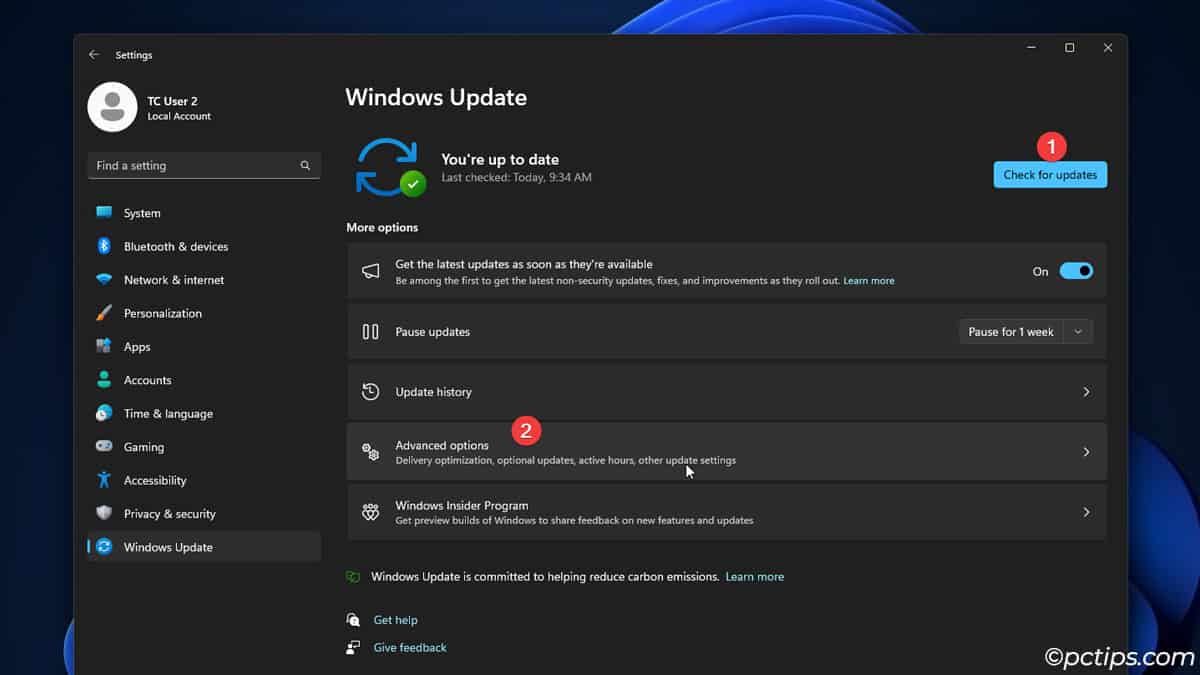The width and height of the screenshot is (1200, 675).
Task: Expand Update history with its chevron
Action: 1086,392
